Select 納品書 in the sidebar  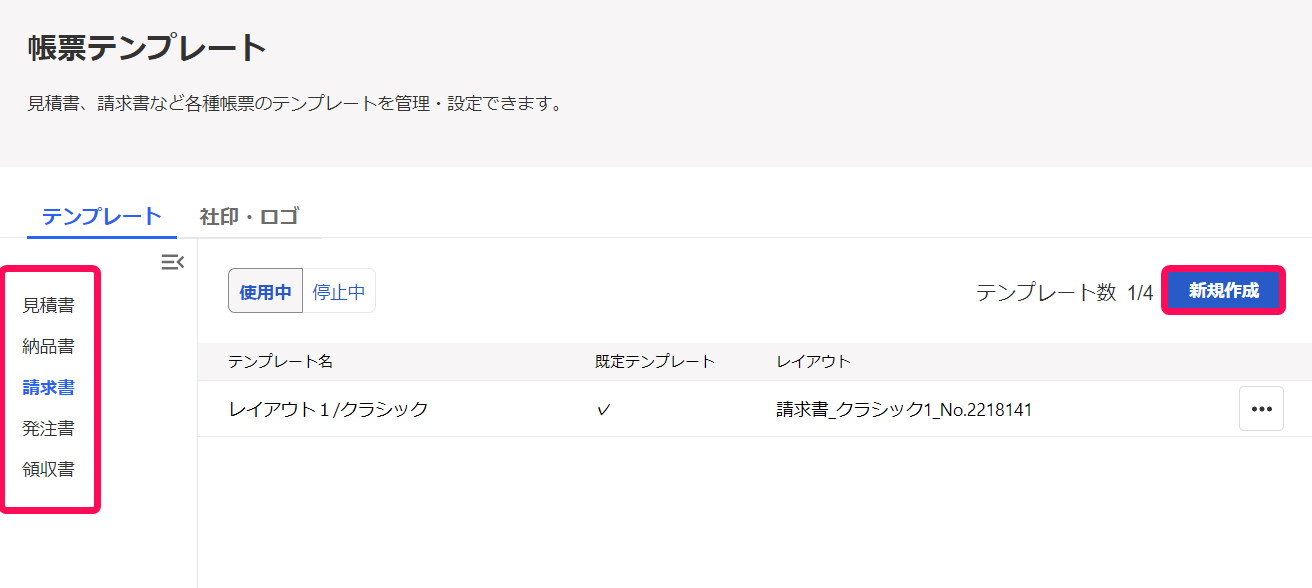(49, 346)
